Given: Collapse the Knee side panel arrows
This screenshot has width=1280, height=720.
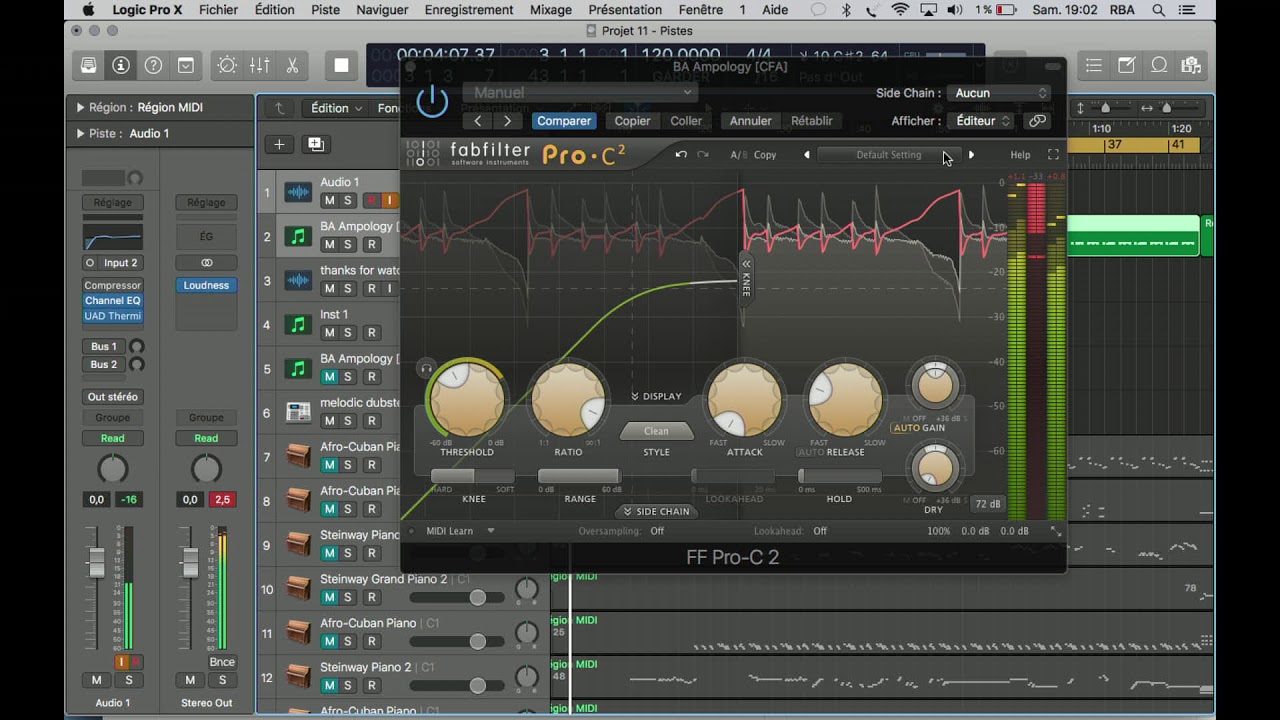Looking at the screenshot, I should point(746,264).
